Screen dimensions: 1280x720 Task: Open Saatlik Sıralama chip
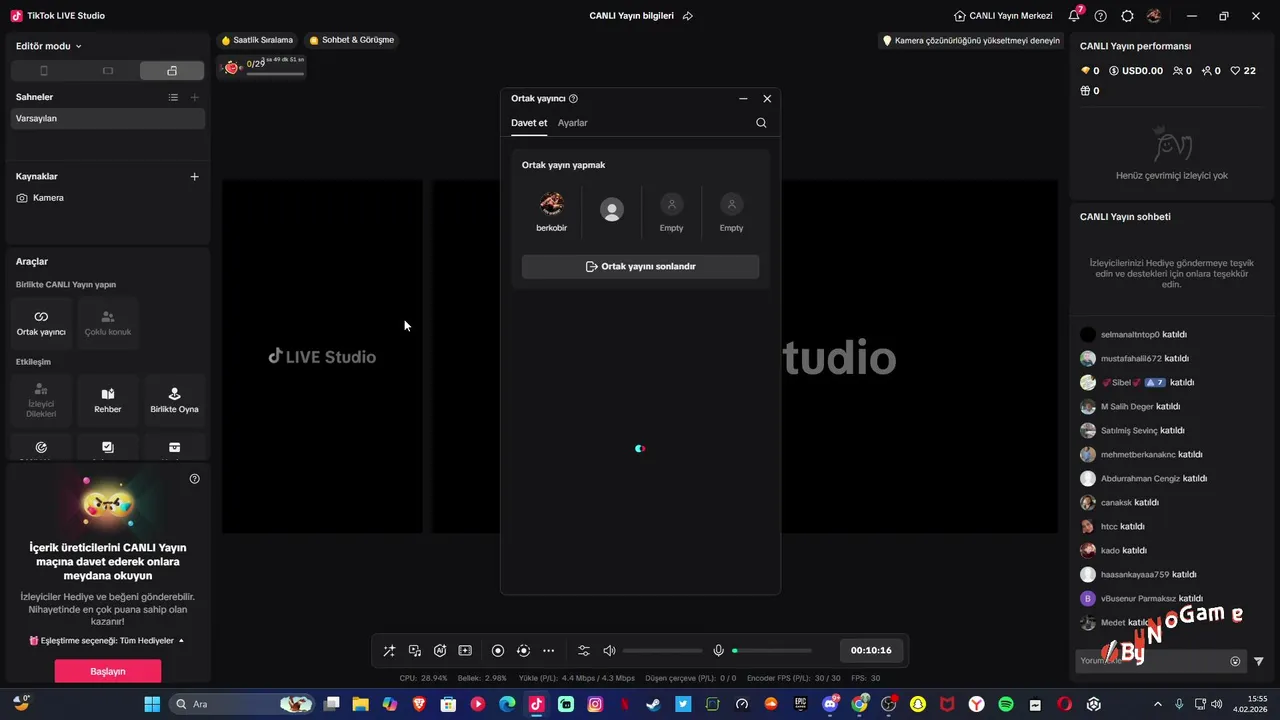257,40
